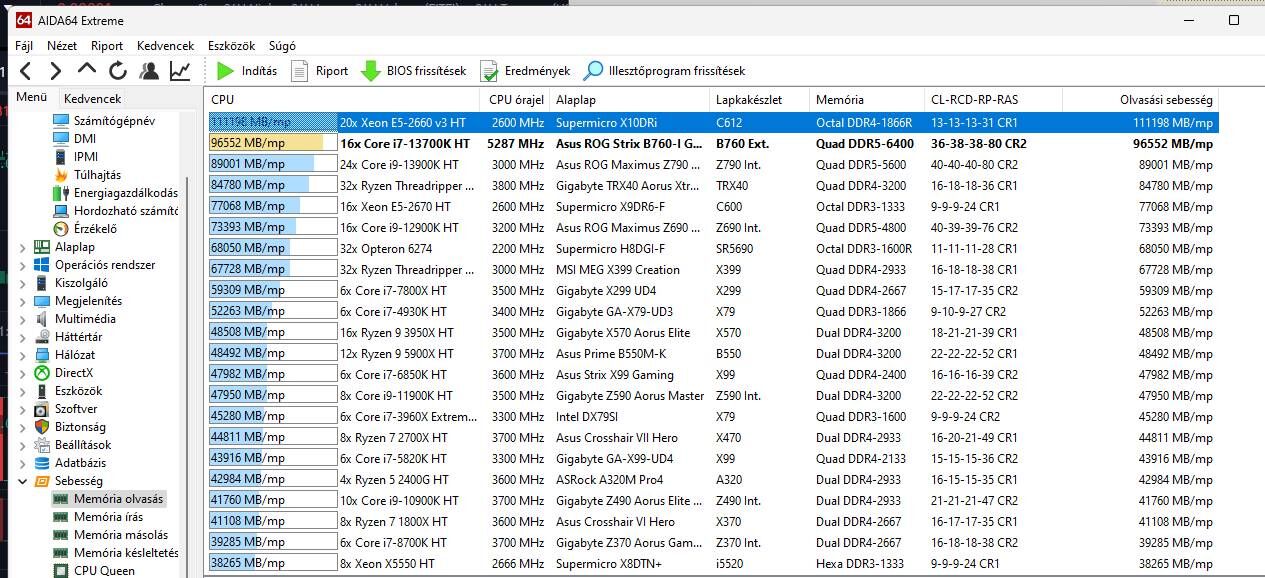Sort by Alaplap column header
The width and height of the screenshot is (1265, 578).
click(x=629, y=100)
